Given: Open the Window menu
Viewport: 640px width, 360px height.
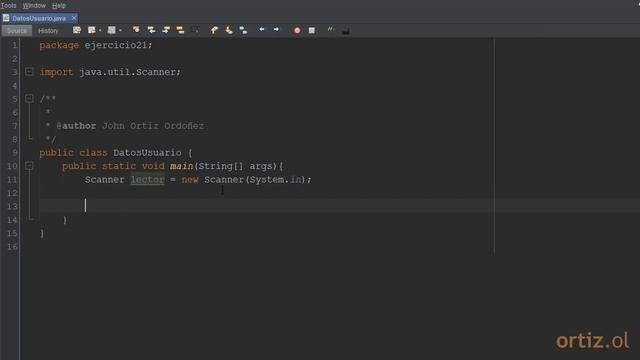Looking at the screenshot, I should [x=34, y=6].
